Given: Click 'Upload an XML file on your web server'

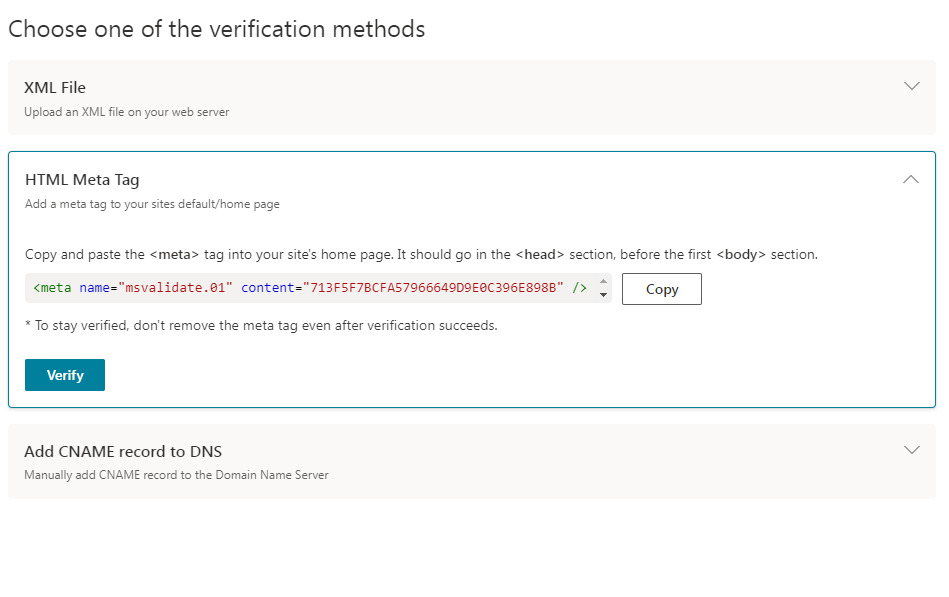Looking at the screenshot, I should coord(126,112).
